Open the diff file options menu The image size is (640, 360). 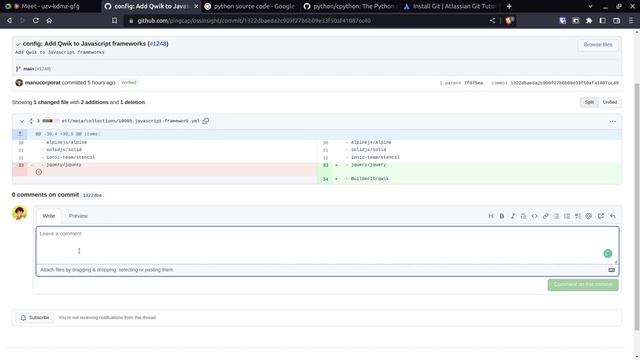(x=612, y=121)
